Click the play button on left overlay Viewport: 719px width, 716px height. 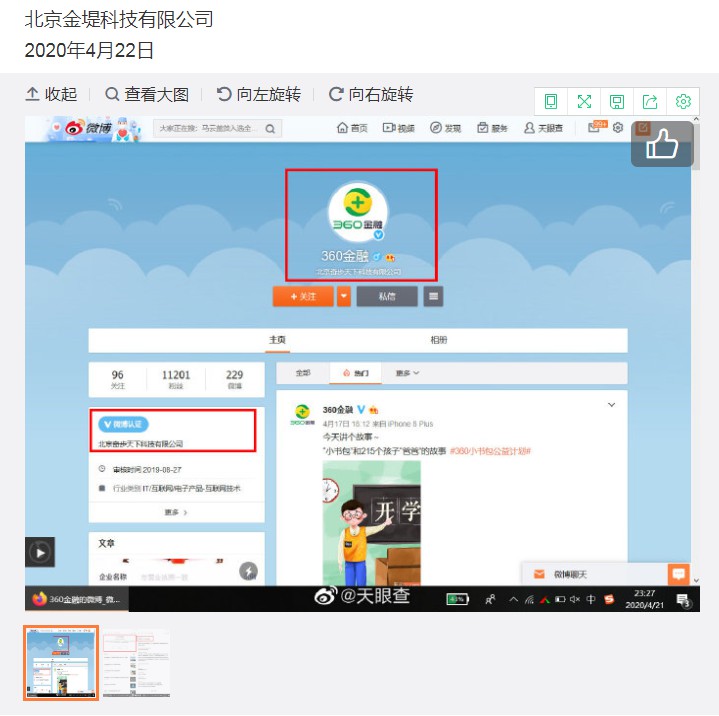click(40, 552)
